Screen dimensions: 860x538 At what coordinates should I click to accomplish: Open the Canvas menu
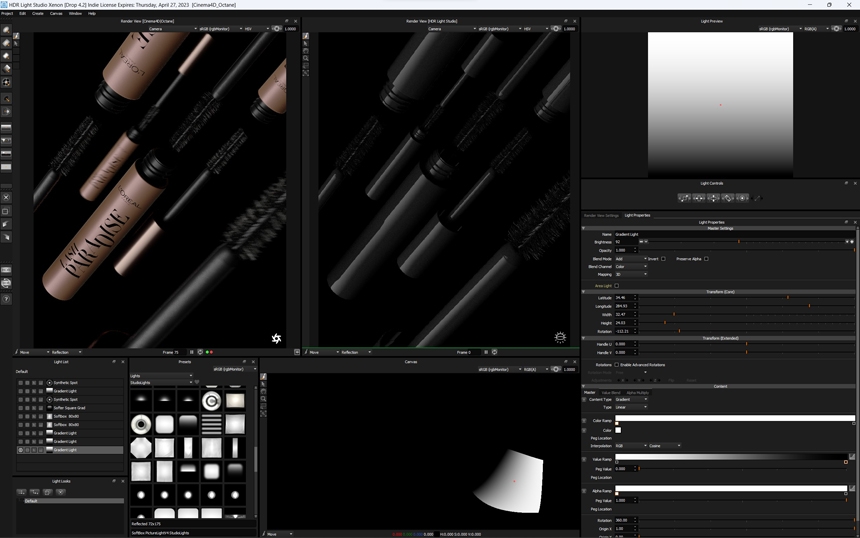[x=56, y=13]
